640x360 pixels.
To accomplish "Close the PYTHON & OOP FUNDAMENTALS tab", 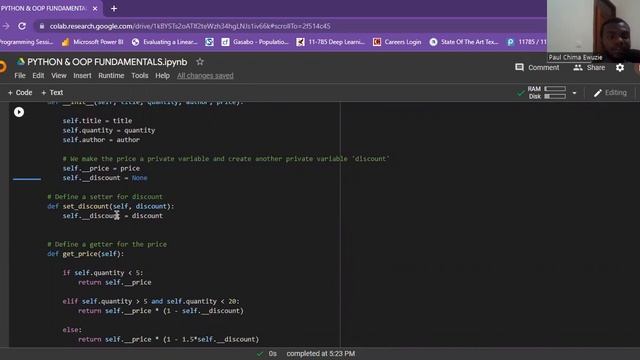I will 95,8.
